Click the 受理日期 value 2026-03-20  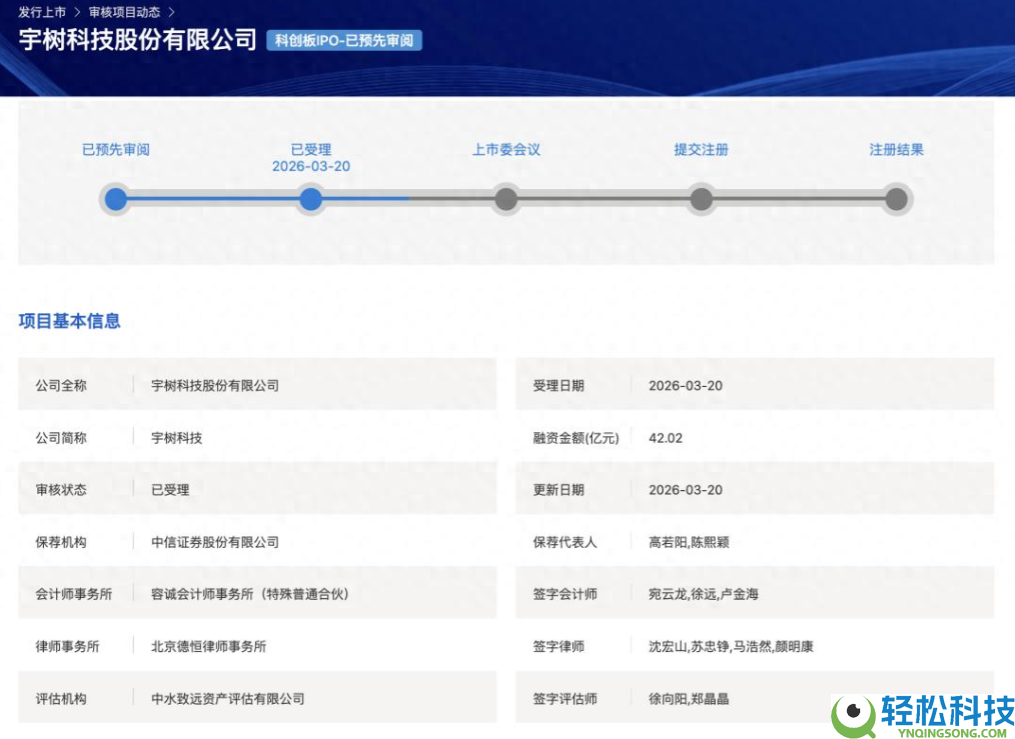pyautogui.click(x=686, y=386)
